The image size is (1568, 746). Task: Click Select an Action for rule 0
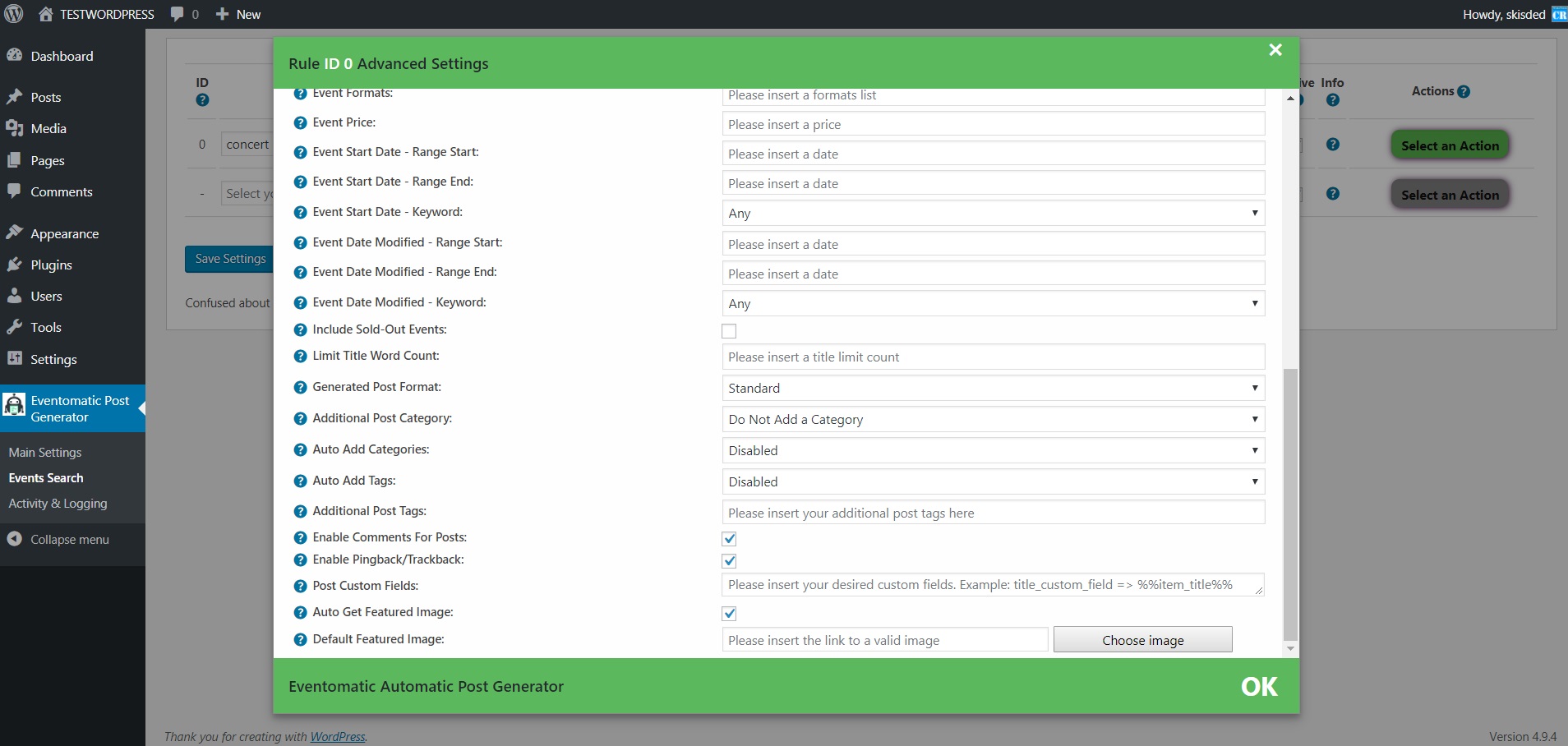pos(1450,145)
